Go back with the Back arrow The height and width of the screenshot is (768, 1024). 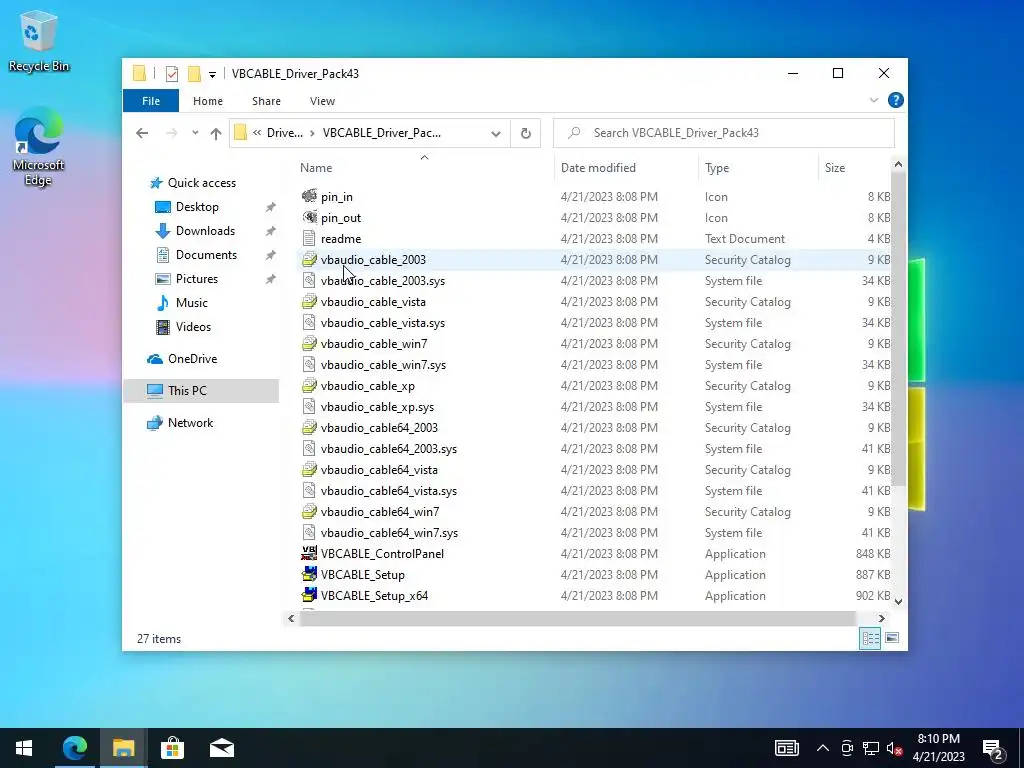[x=142, y=133]
